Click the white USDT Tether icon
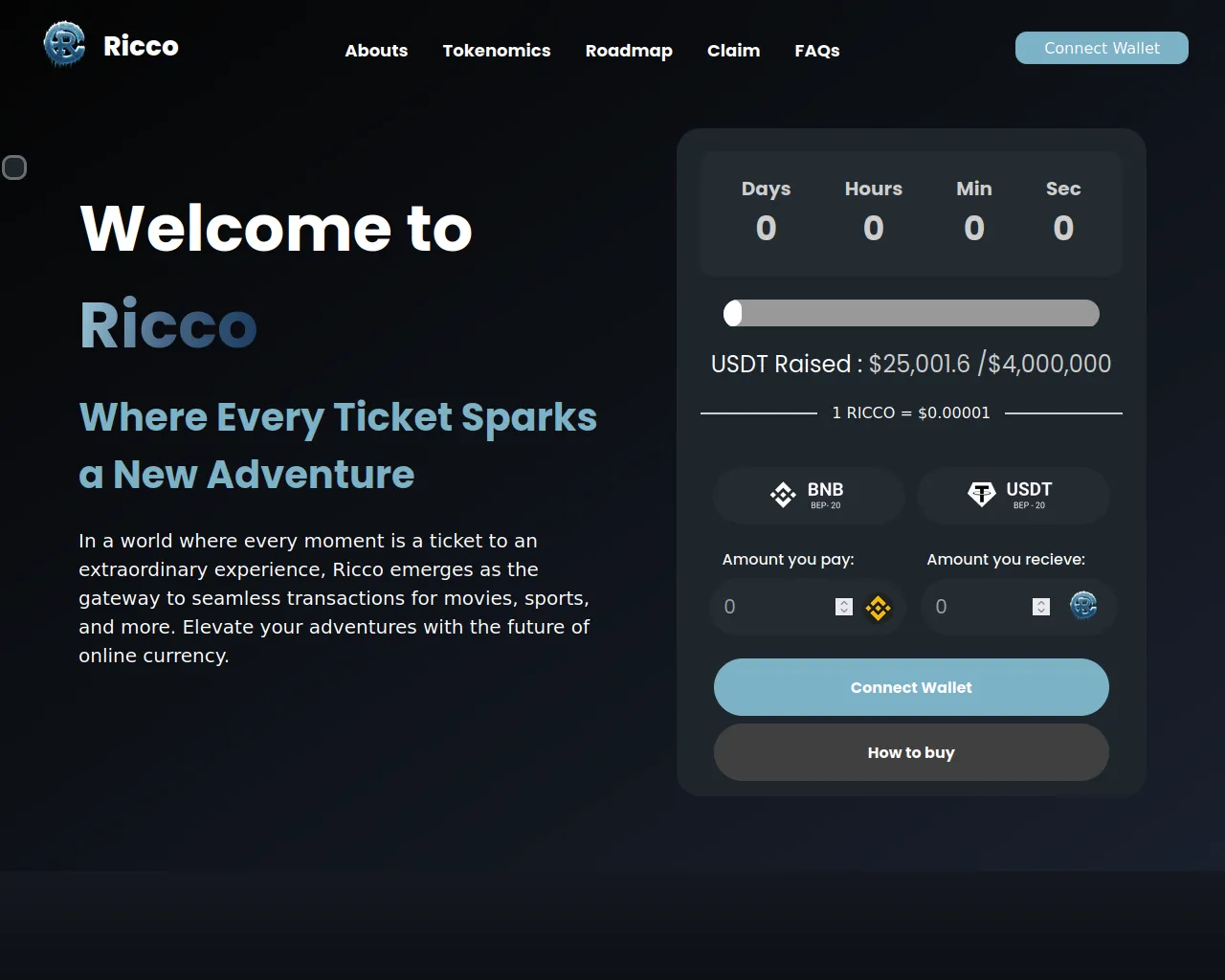This screenshot has width=1225, height=980. coord(981,494)
